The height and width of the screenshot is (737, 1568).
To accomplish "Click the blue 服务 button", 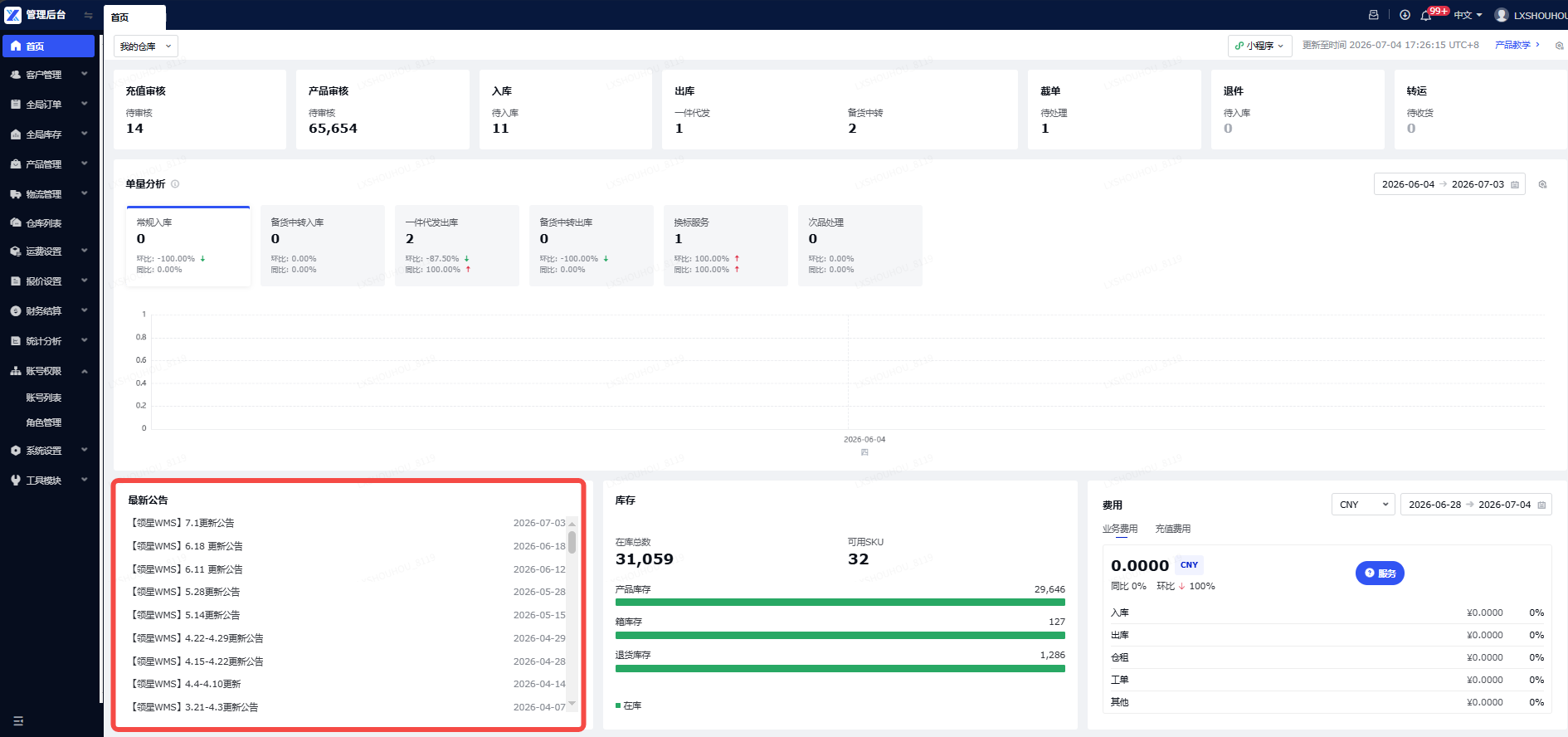I will point(1380,573).
